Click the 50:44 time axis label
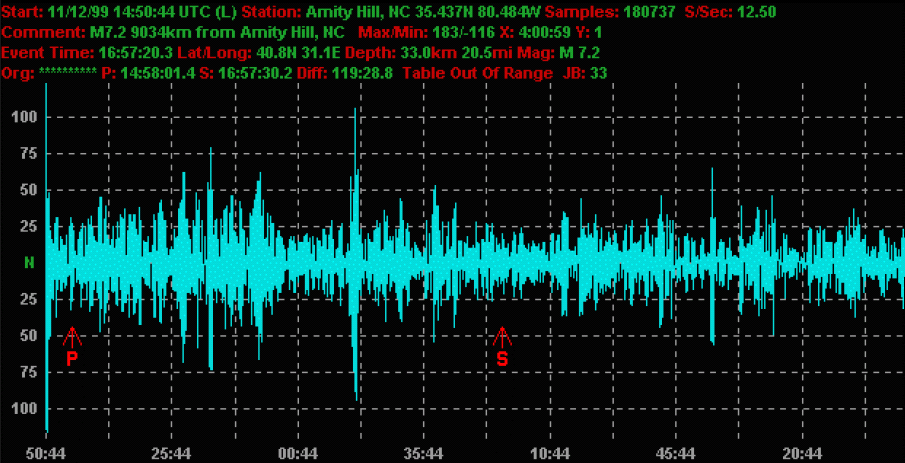The width and height of the screenshot is (905, 463). pos(47,453)
